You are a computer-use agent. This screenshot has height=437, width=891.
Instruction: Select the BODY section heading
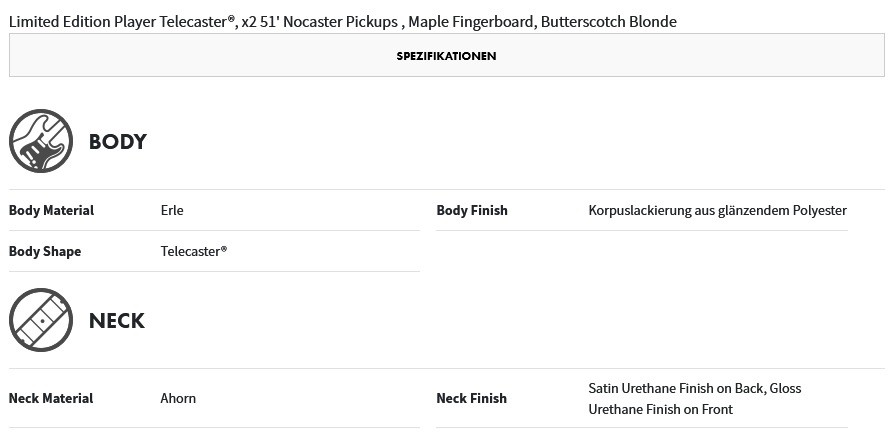pos(118,141)
